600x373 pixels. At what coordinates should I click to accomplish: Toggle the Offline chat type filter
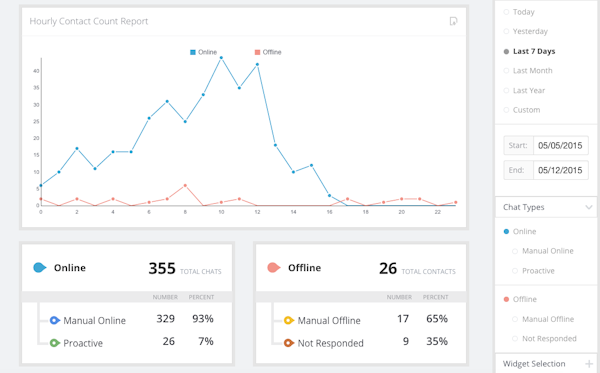click(x=506, y=299)
